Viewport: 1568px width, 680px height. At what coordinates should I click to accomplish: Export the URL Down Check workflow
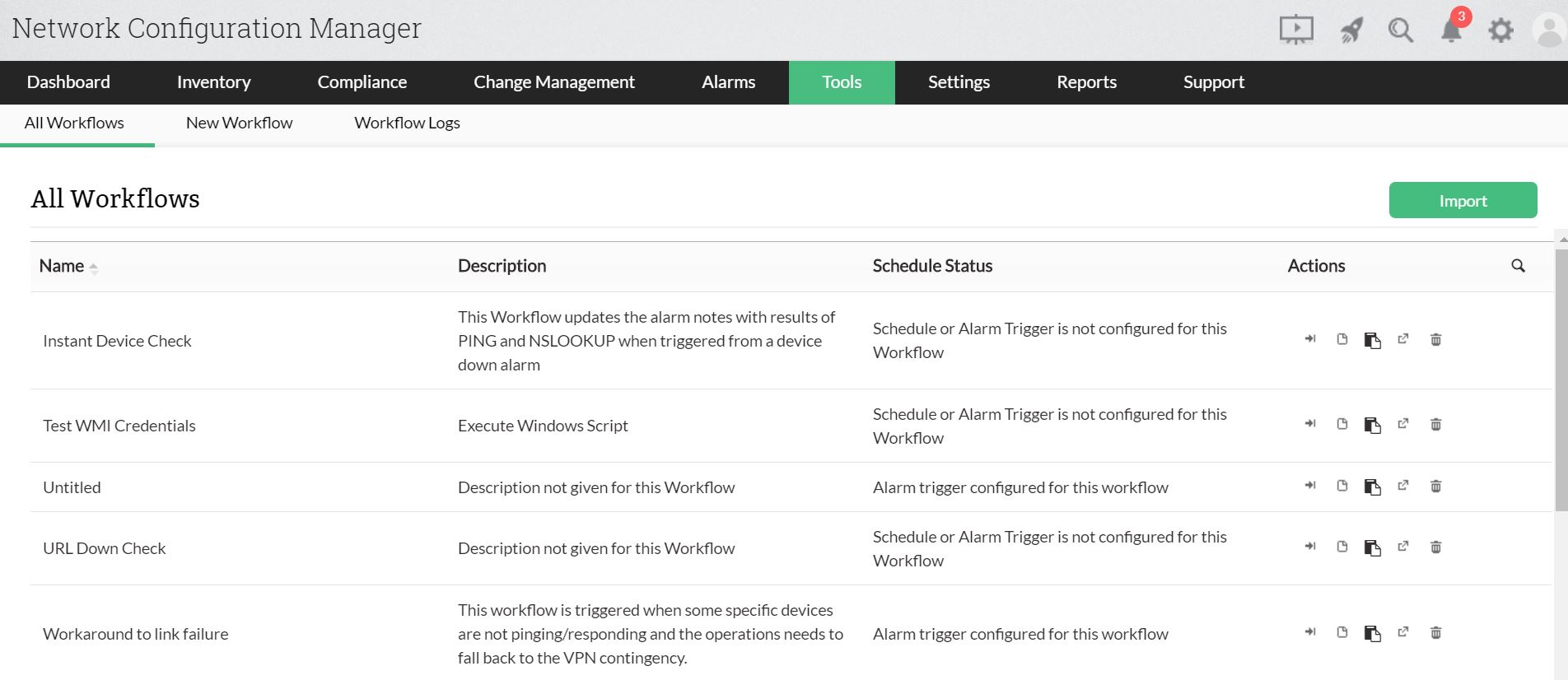click(1403, 547)
